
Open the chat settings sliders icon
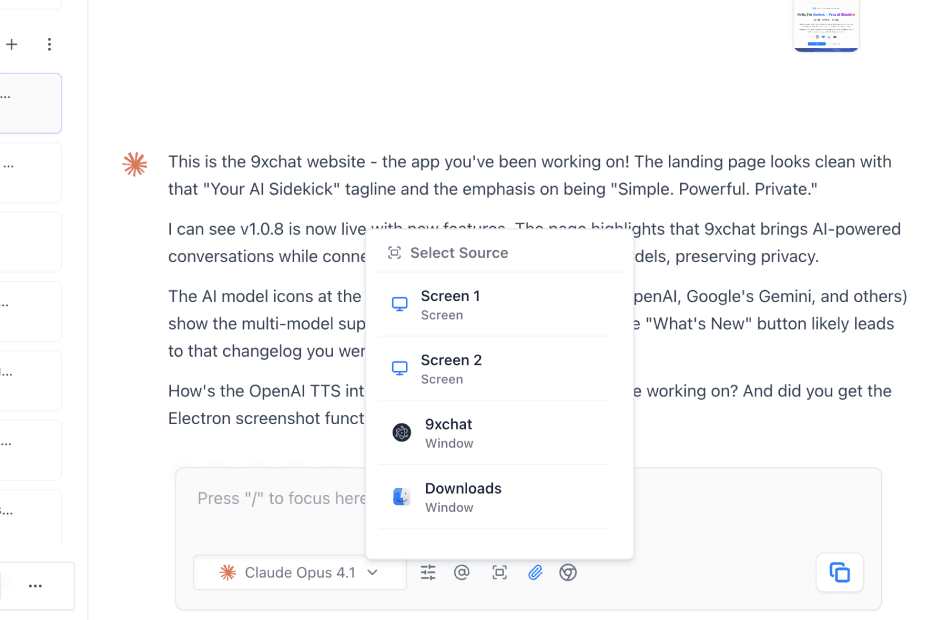click(x=428, y=573)
